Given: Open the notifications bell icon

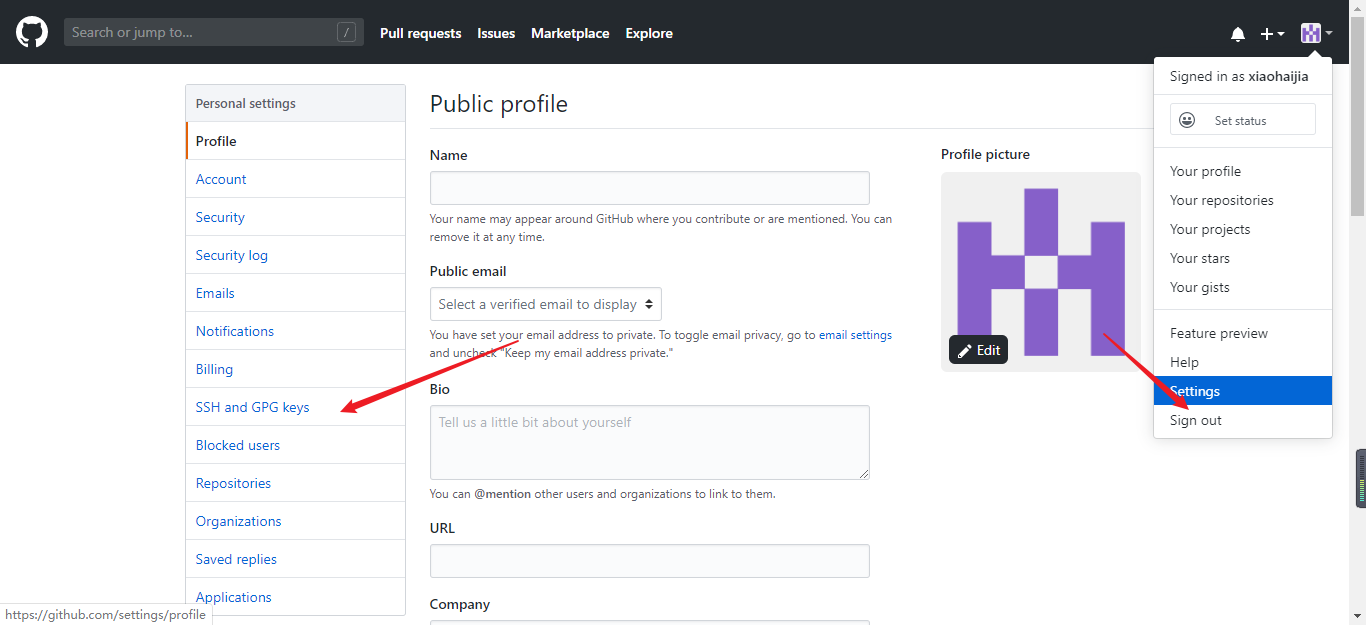Looking at the screenshot, I should coord(1238,34).
